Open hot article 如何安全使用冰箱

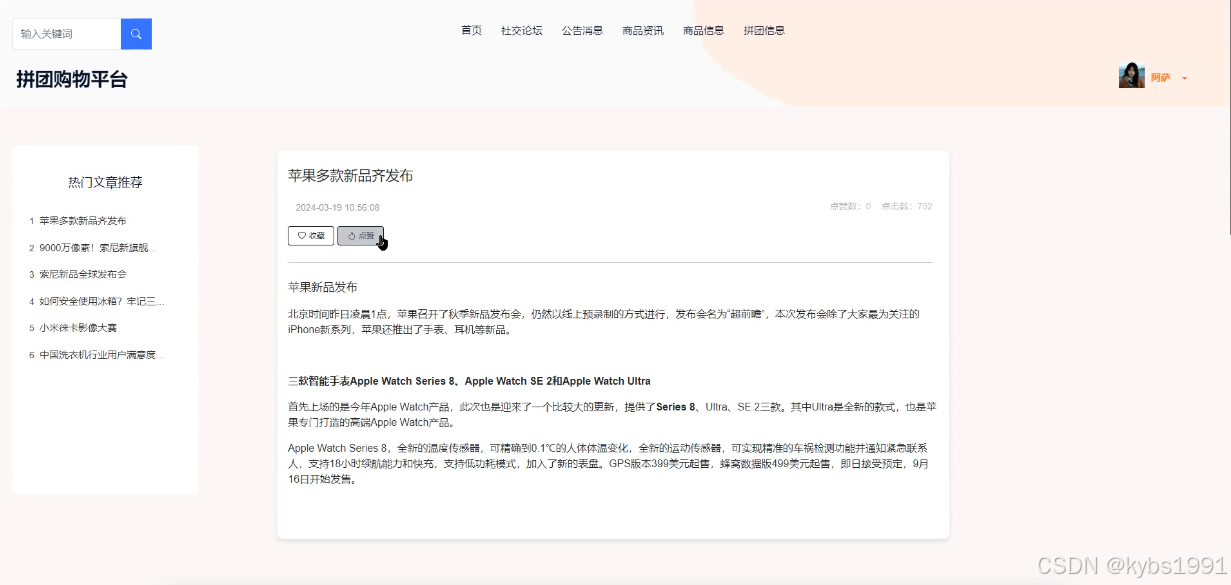click(x=102, y=301)
